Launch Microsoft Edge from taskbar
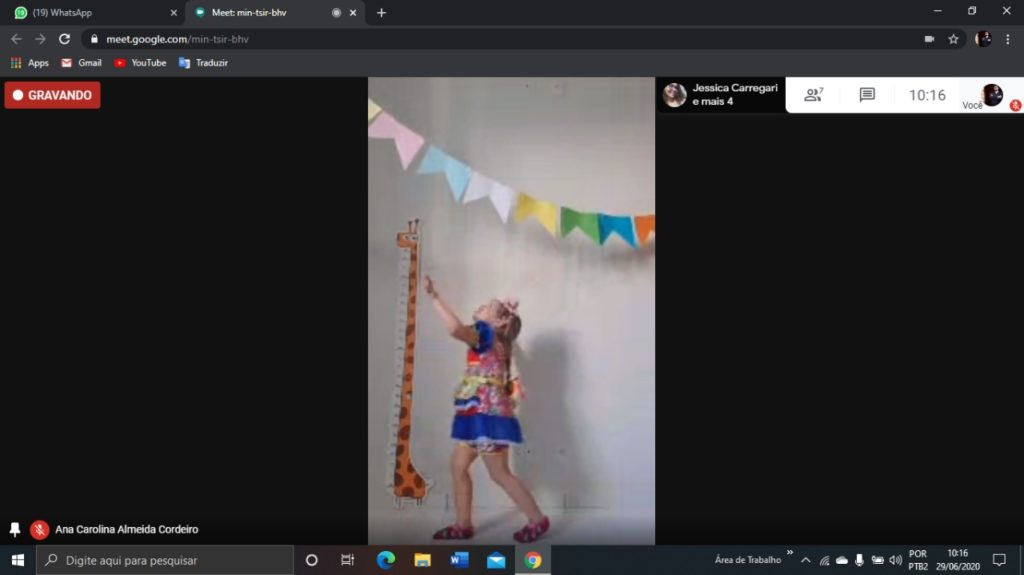Viewport: 1024px width, 575px height. coord(385,560)
